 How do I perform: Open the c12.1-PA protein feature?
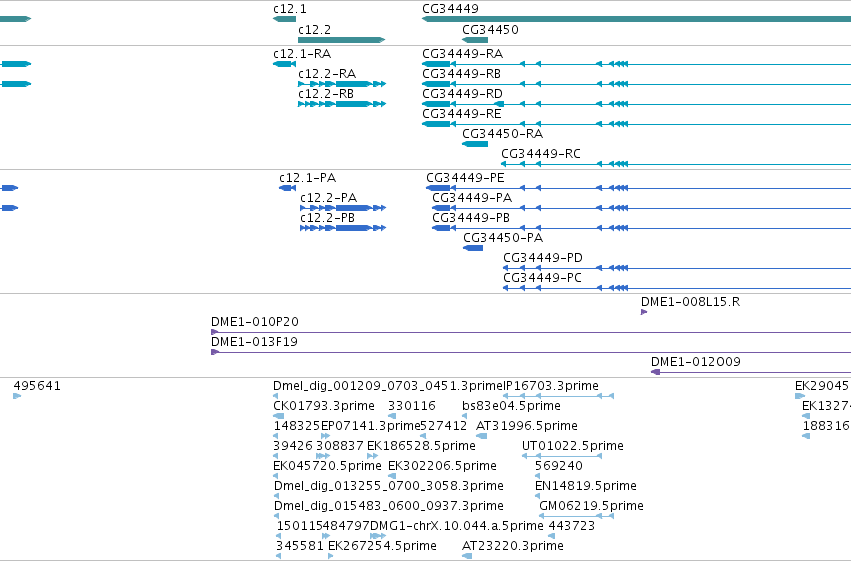(287, 188)
